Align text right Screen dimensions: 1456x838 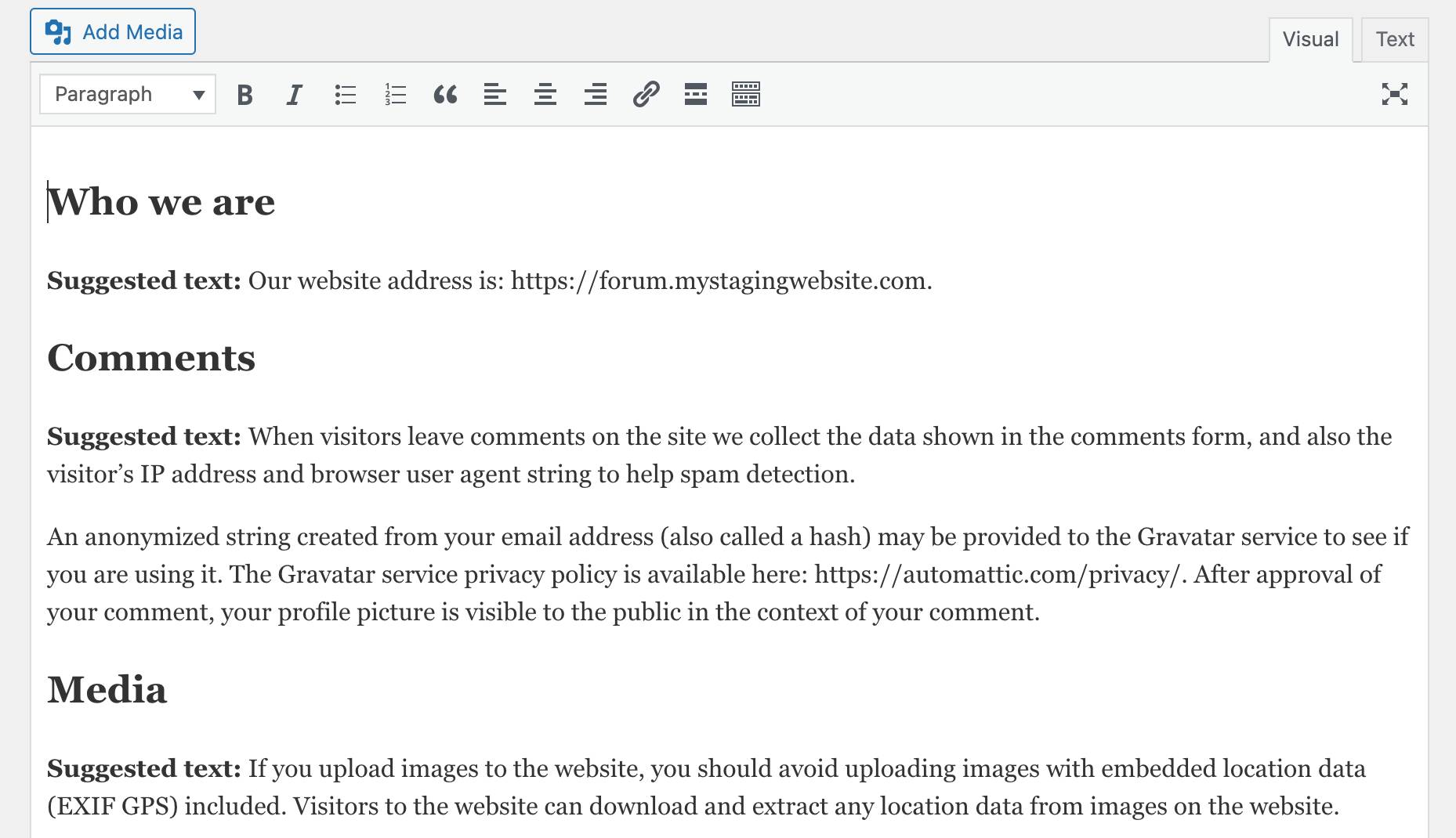(x=596, y=95)
